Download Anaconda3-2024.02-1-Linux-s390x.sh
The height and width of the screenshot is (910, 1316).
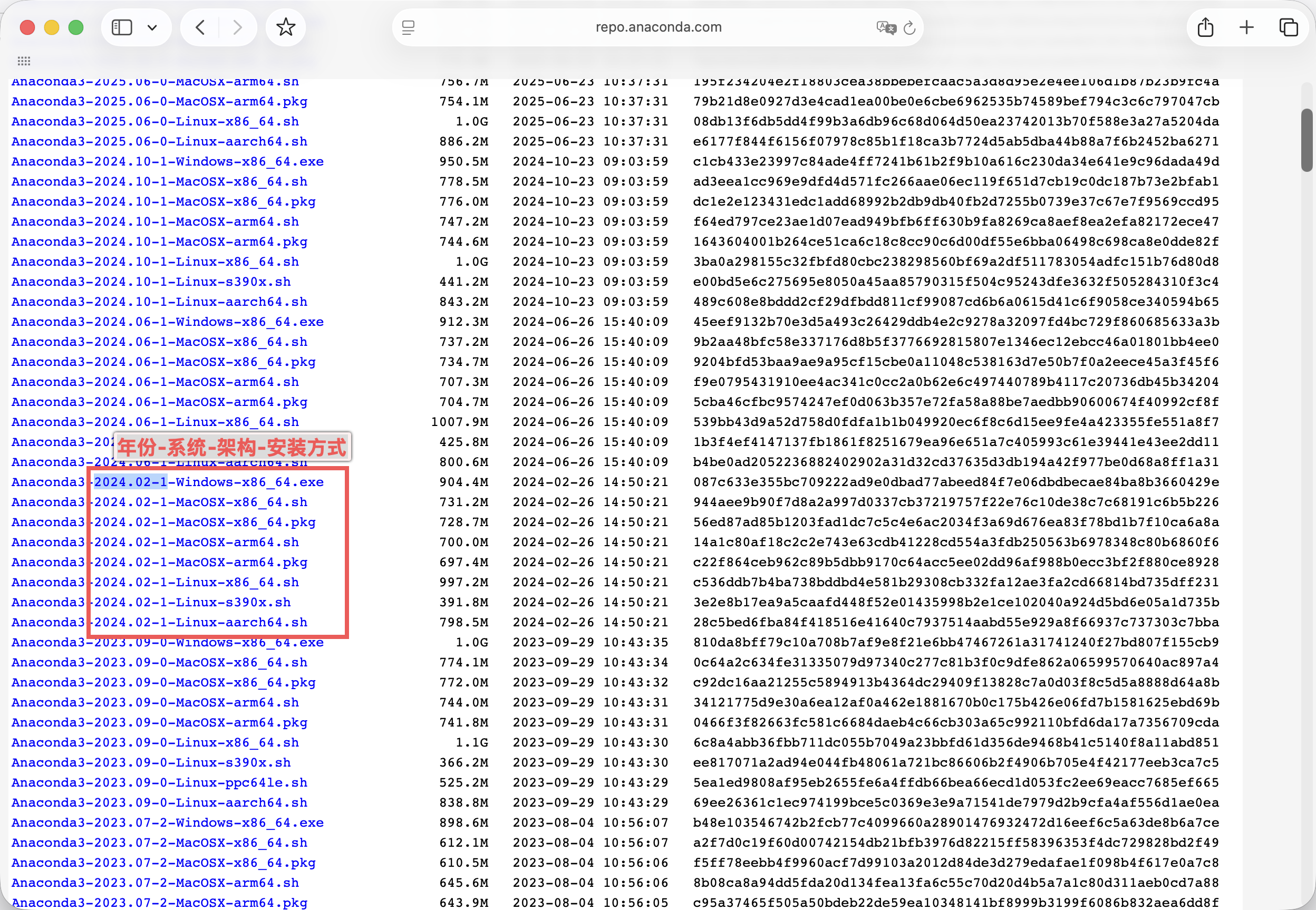[x=151, y=602]
